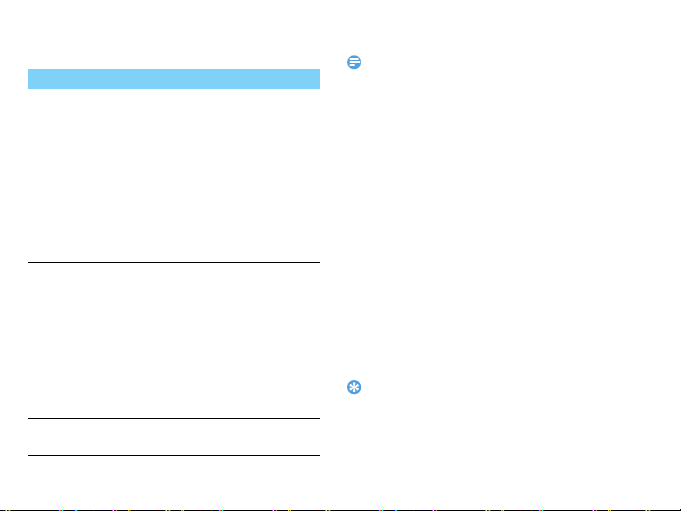Click the lowest short black divider line

point(174,455)
